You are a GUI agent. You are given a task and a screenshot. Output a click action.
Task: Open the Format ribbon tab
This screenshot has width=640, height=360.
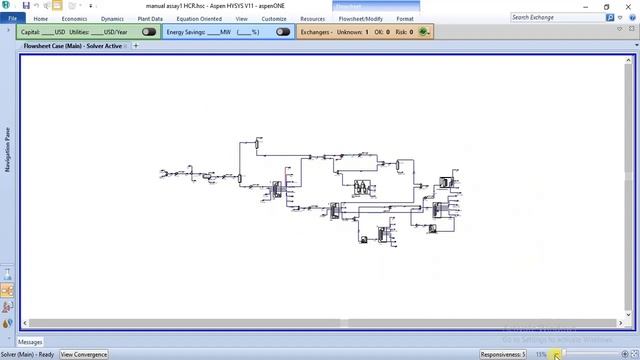(404, 19)
